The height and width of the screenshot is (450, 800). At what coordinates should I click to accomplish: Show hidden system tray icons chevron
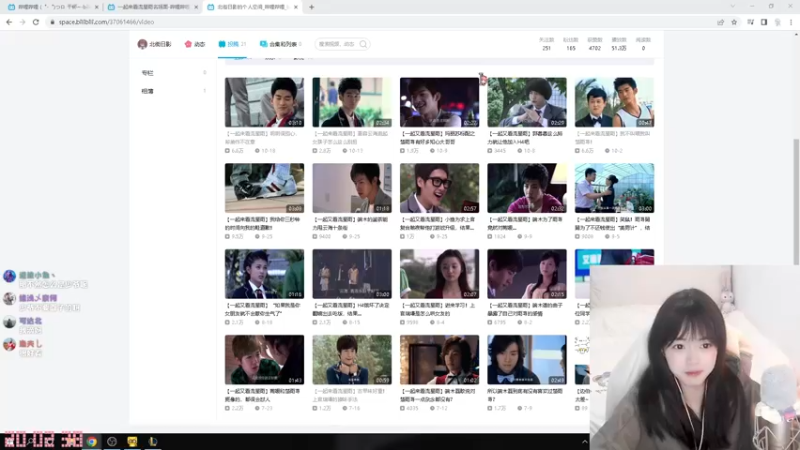(585, 442)
